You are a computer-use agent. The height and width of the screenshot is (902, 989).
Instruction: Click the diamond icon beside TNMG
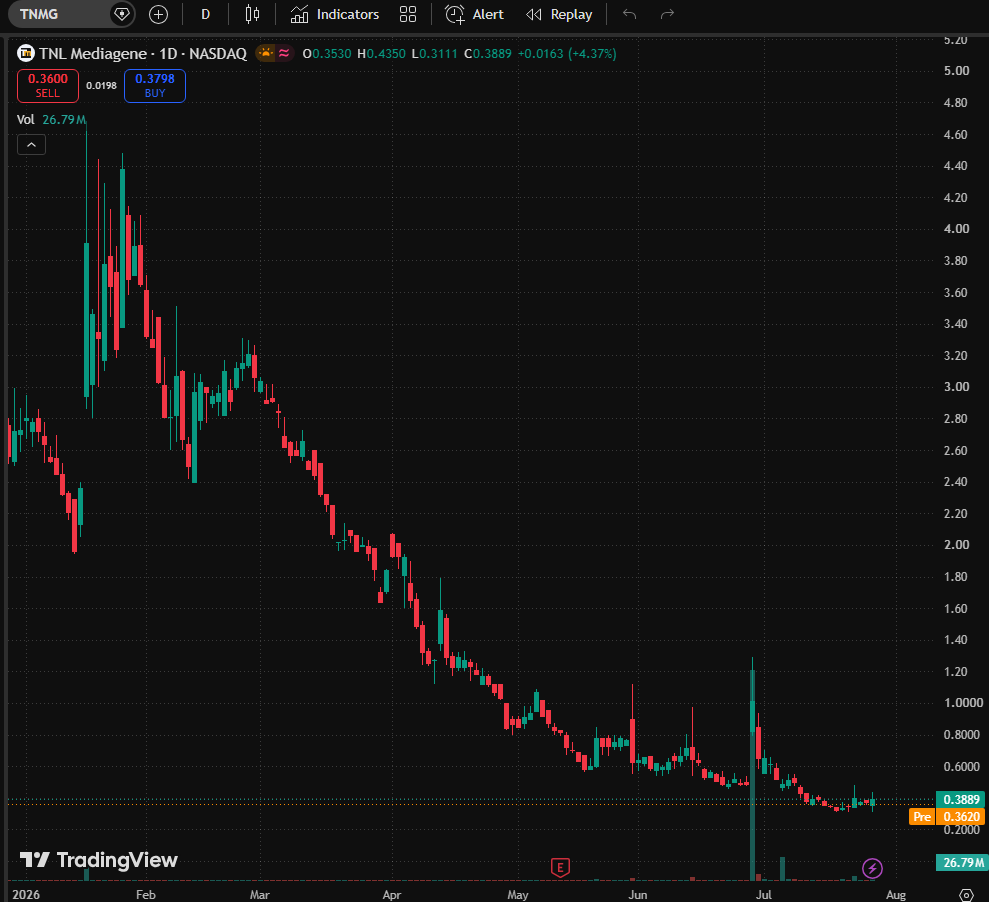click(x=122, y=14)
